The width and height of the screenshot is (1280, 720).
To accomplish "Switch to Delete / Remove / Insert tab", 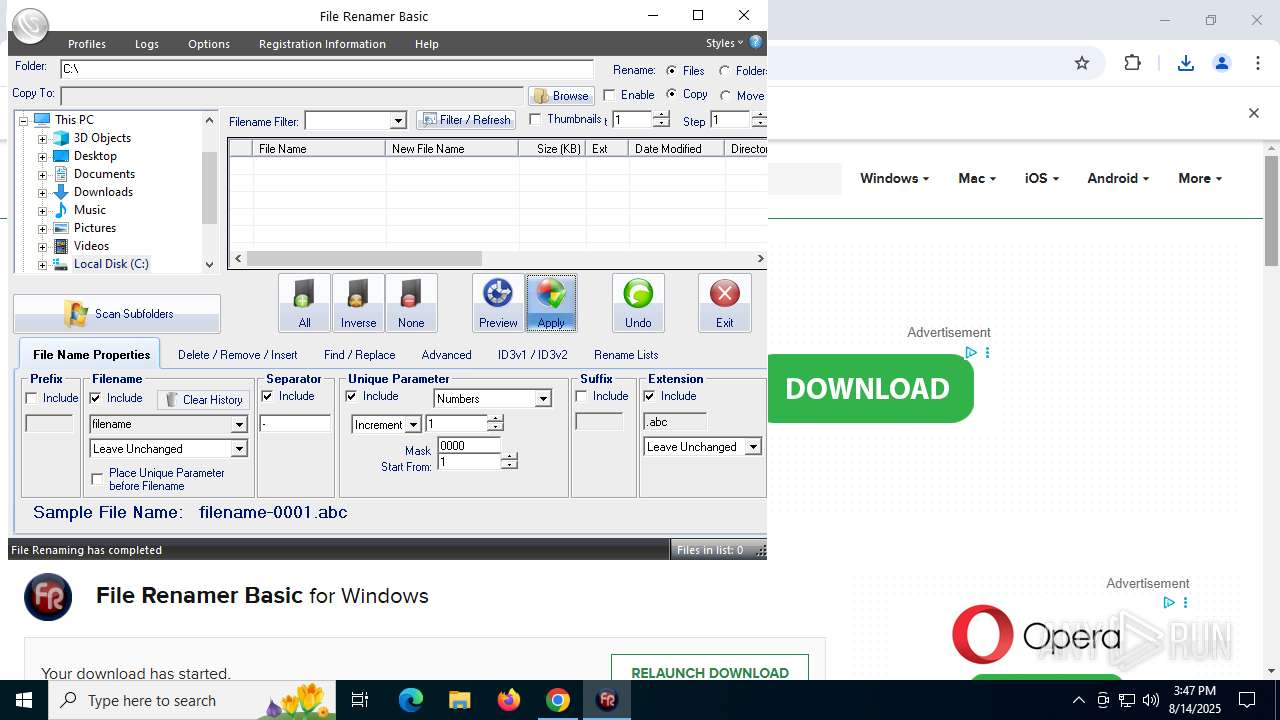I will pos(237,355).
